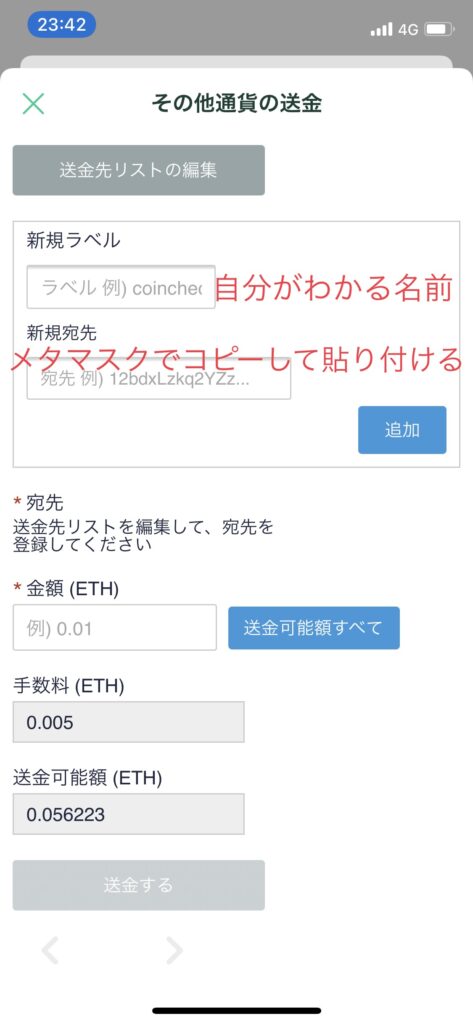
Task: Focus the 新規宛先 address input field
Action: tap(159, 379)
